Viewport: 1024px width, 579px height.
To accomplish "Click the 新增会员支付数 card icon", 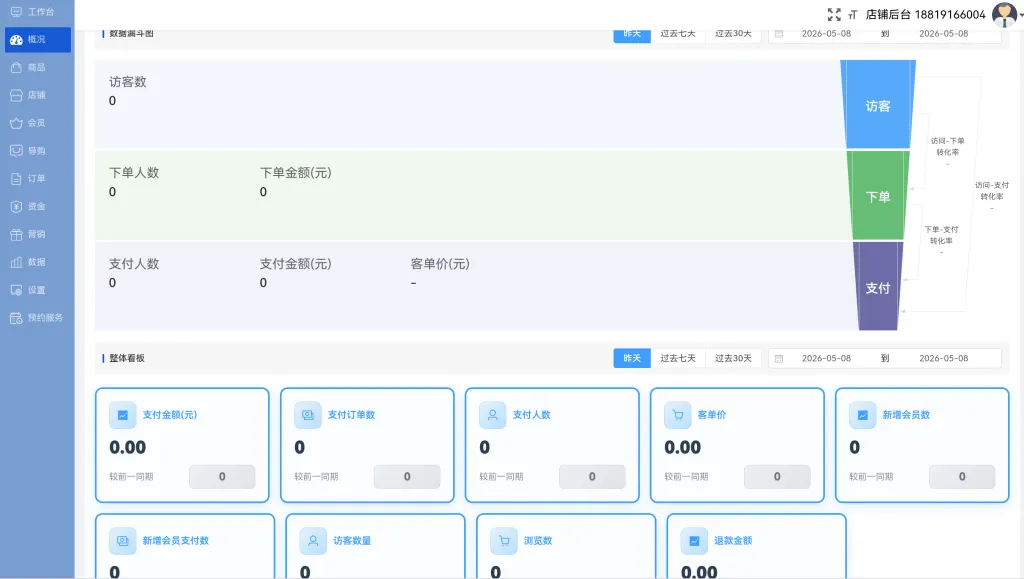I will tap(123, 541).
